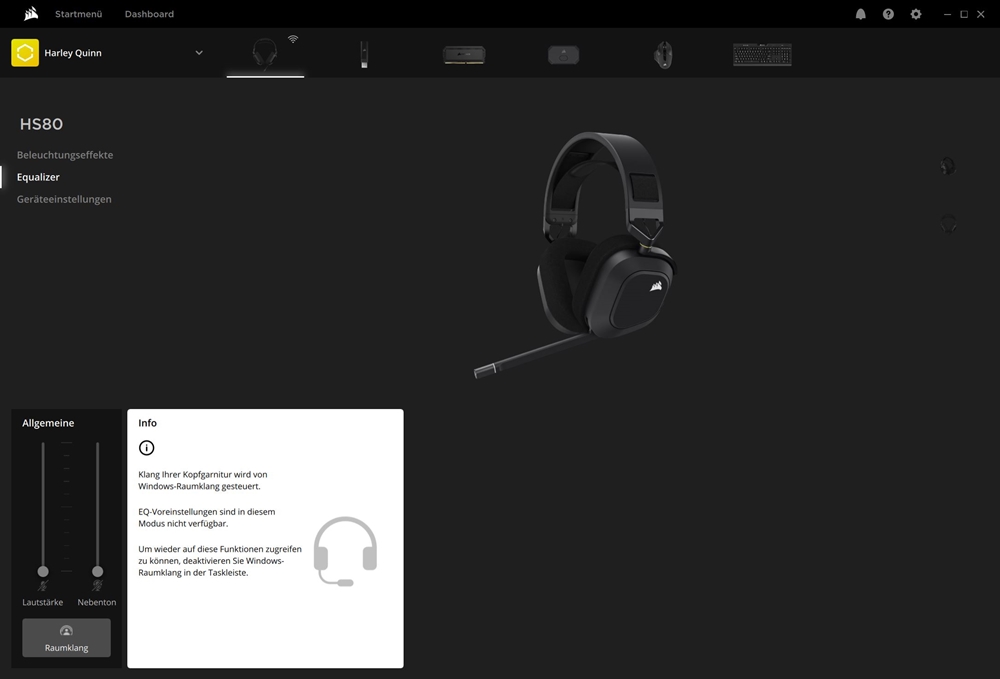Open the help question mark icon
Screen dimensions: 1000x679
pos(888,14)
